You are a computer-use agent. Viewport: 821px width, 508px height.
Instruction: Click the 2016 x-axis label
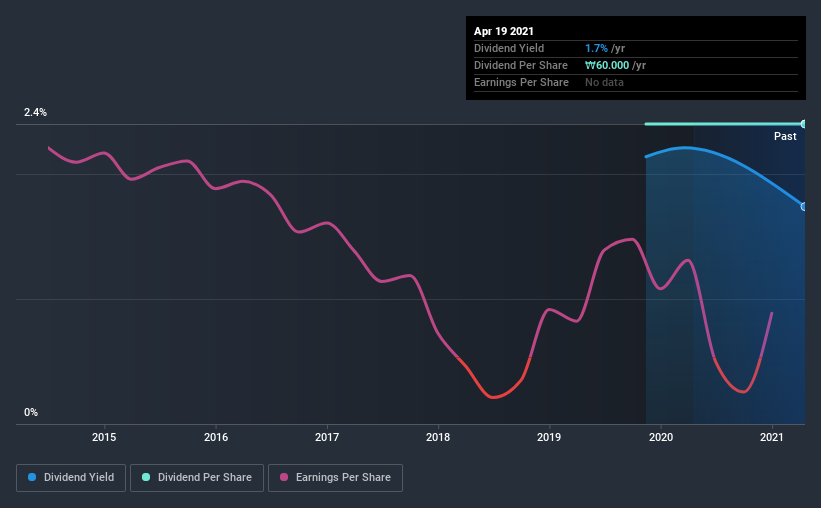pyautogui.click(x=216, y=437)
